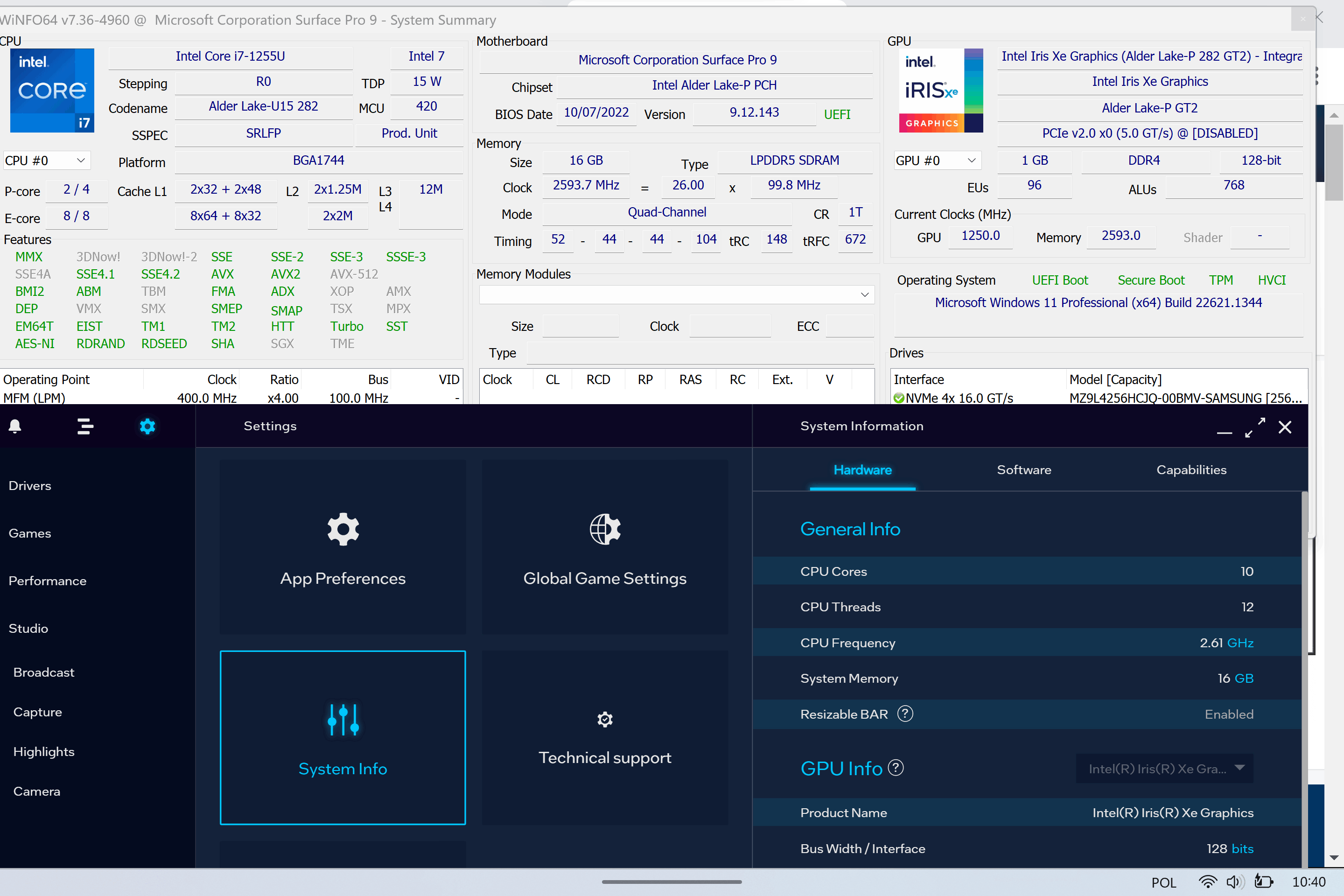This screenshot has height=896, width=1344.
Task: Close the System Information panel
Action: click(x=1285, y=427)
